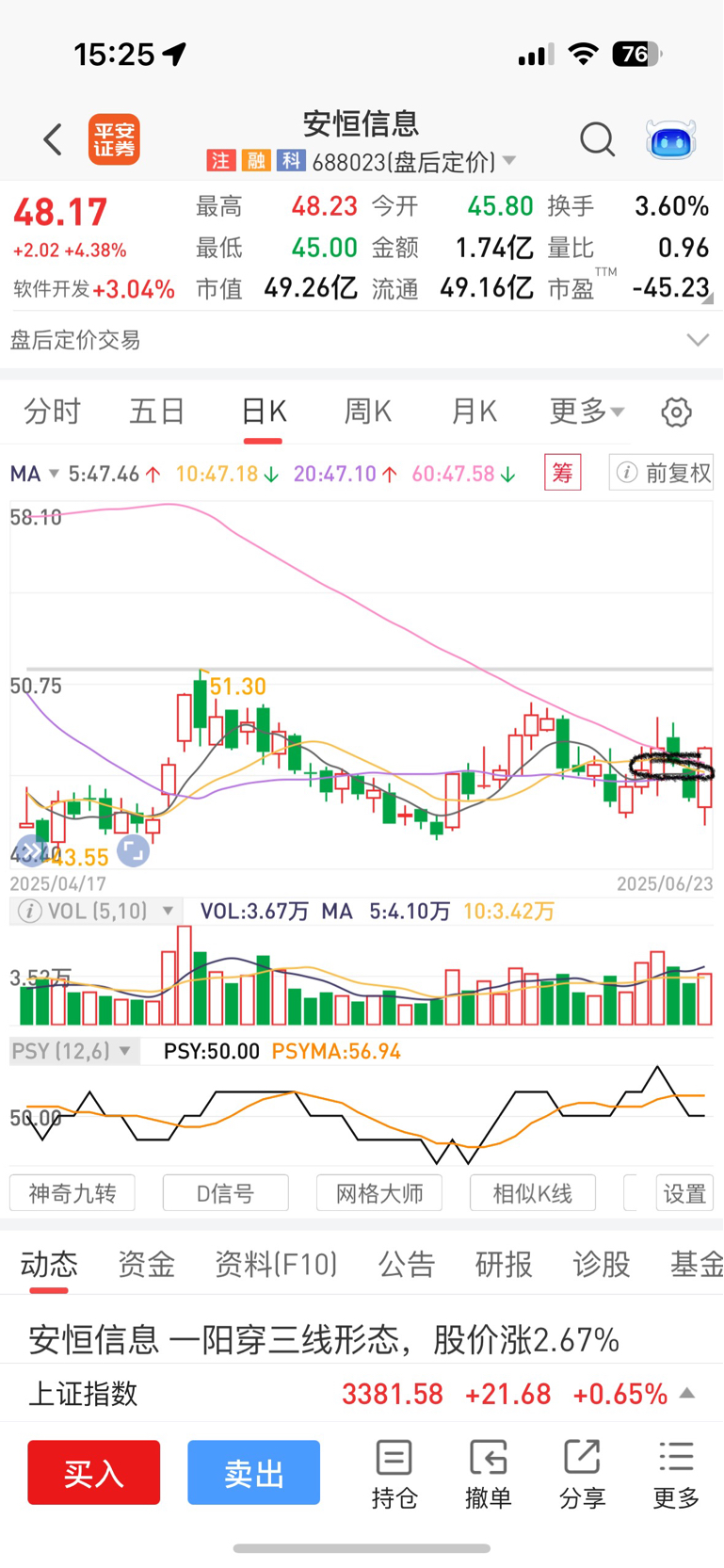This screenshot has height=1568, width=724.
Task: Tap the 软件开发 +3.04% sector link
Action: (93, 289)
